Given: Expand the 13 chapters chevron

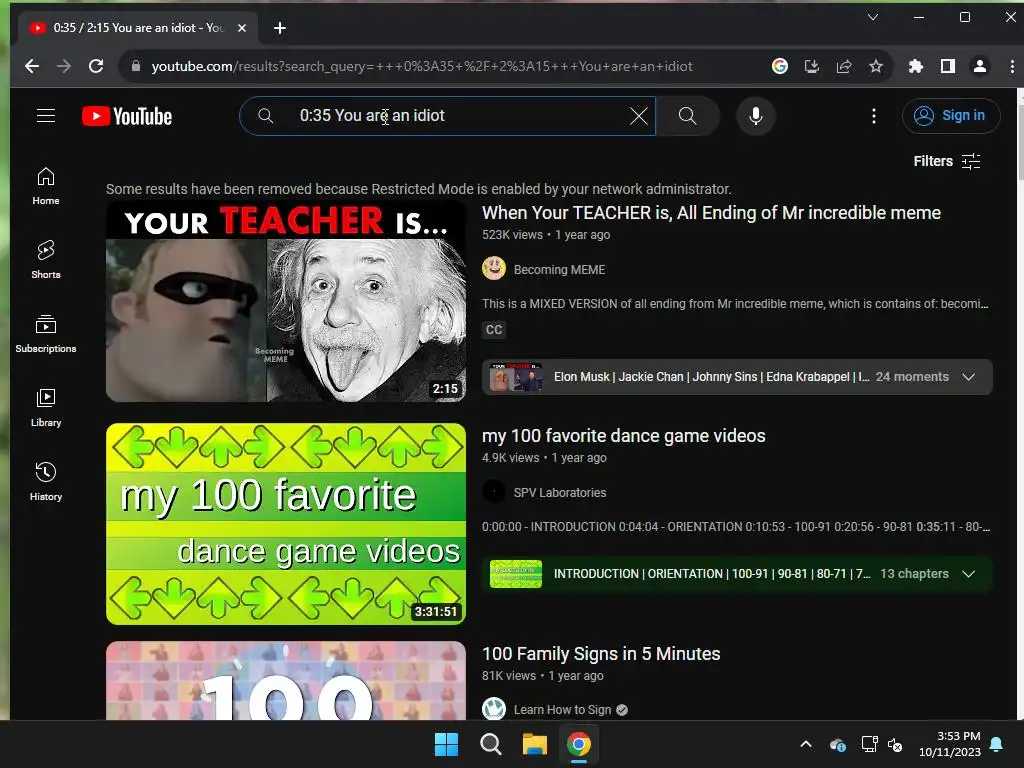Looking at the screenshot, I should coord(968,573).
